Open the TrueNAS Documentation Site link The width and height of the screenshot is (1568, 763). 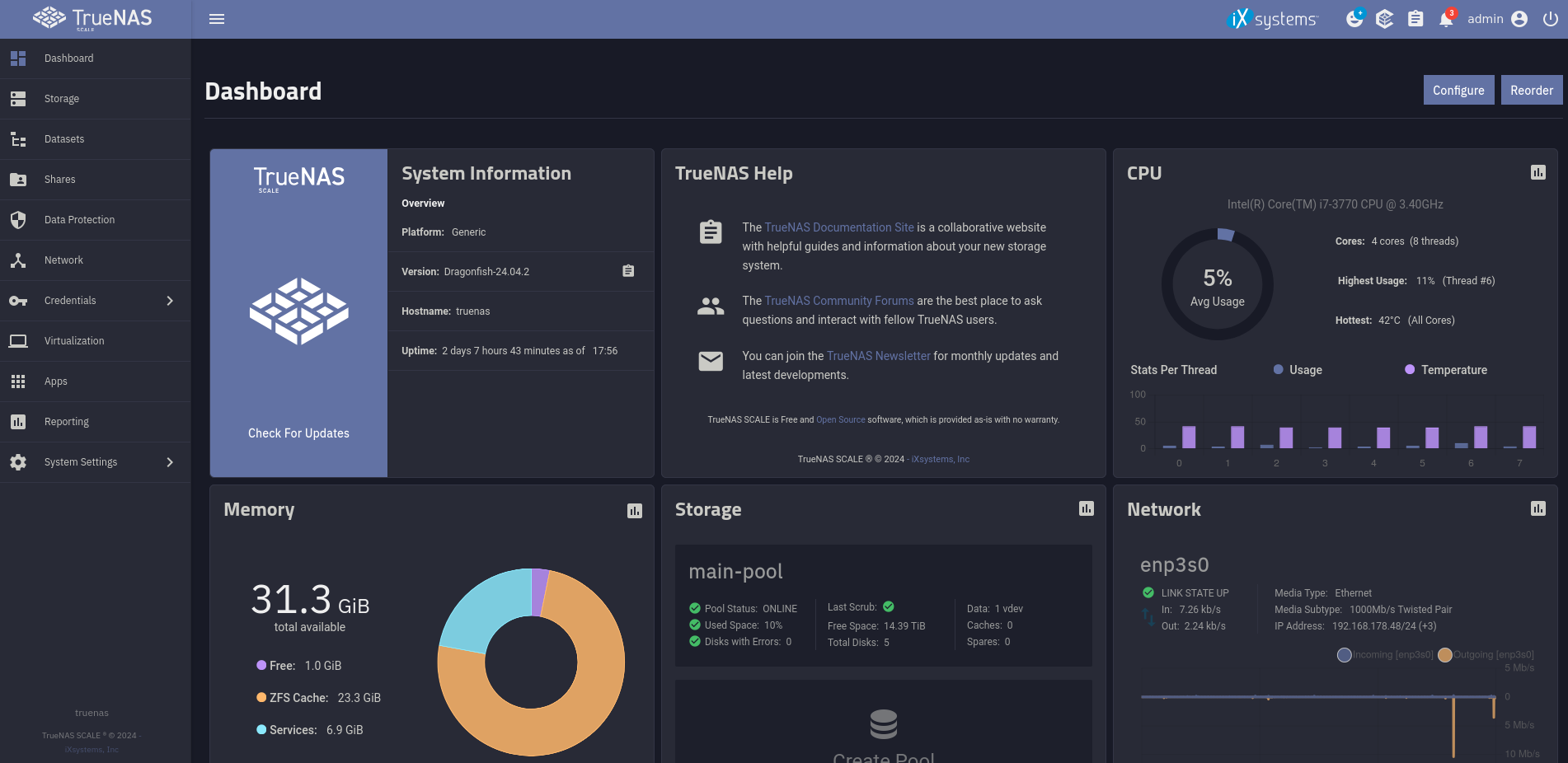[x=839, y=227]
